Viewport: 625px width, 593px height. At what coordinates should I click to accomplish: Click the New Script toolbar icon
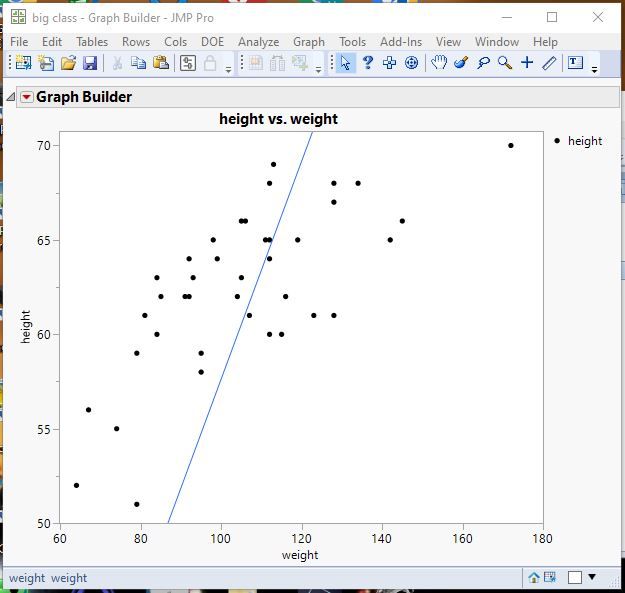tap(46, 63)
